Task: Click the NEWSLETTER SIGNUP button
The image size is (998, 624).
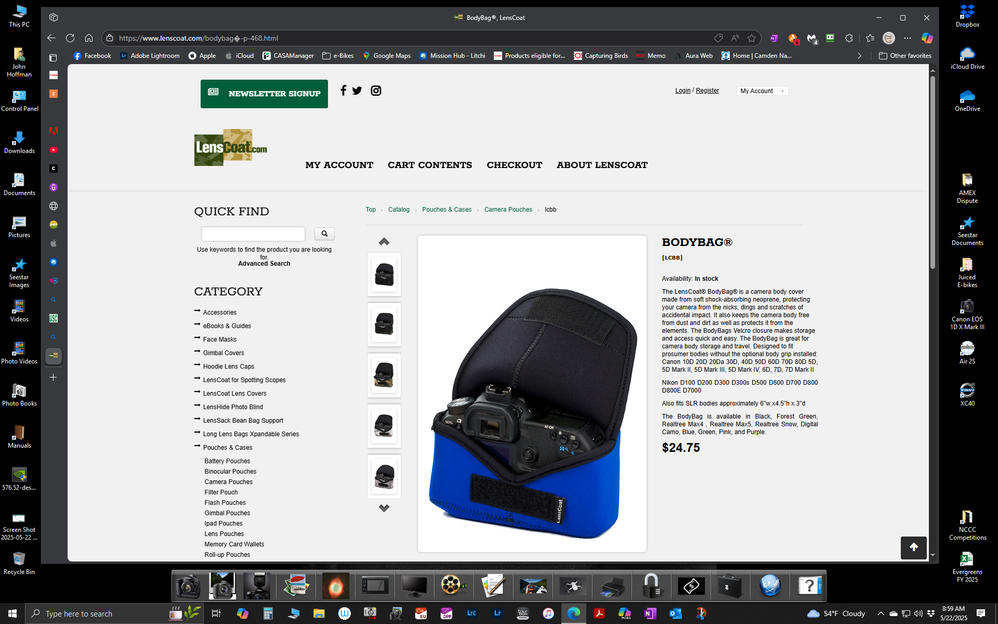Action: click(x=264, y=94)
